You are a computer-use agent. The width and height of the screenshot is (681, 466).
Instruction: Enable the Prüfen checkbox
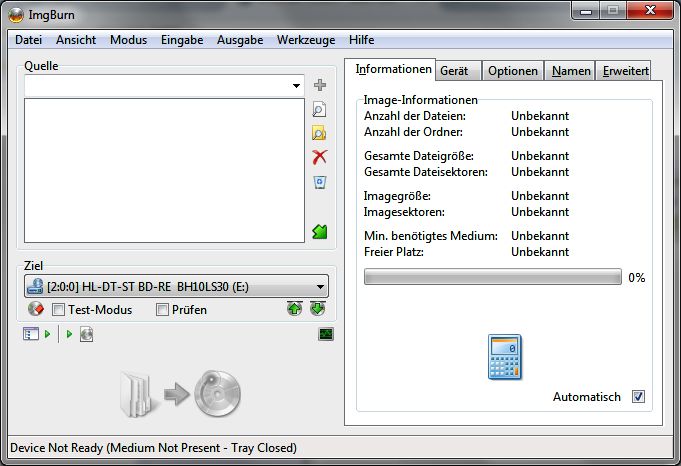[162, 310]
